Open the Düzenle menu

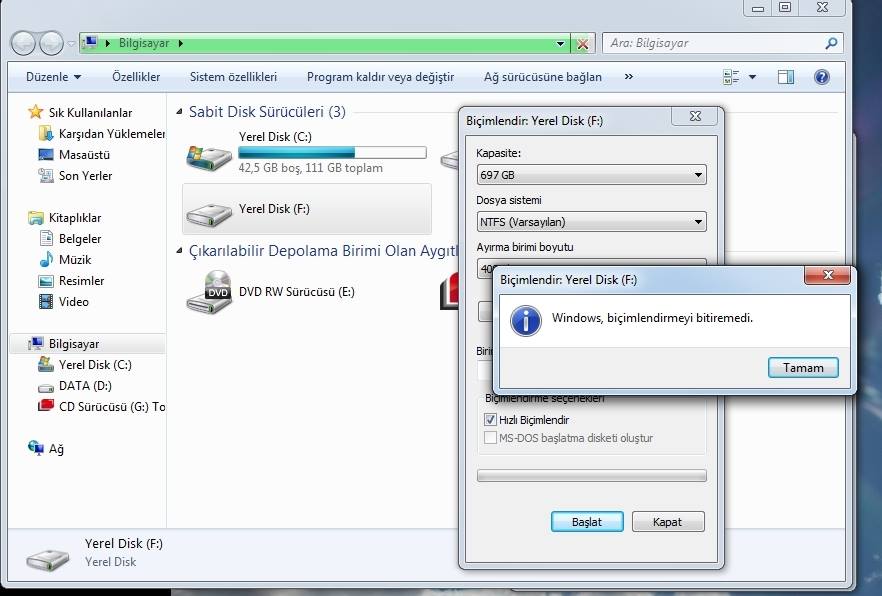[x=53, y=76]
